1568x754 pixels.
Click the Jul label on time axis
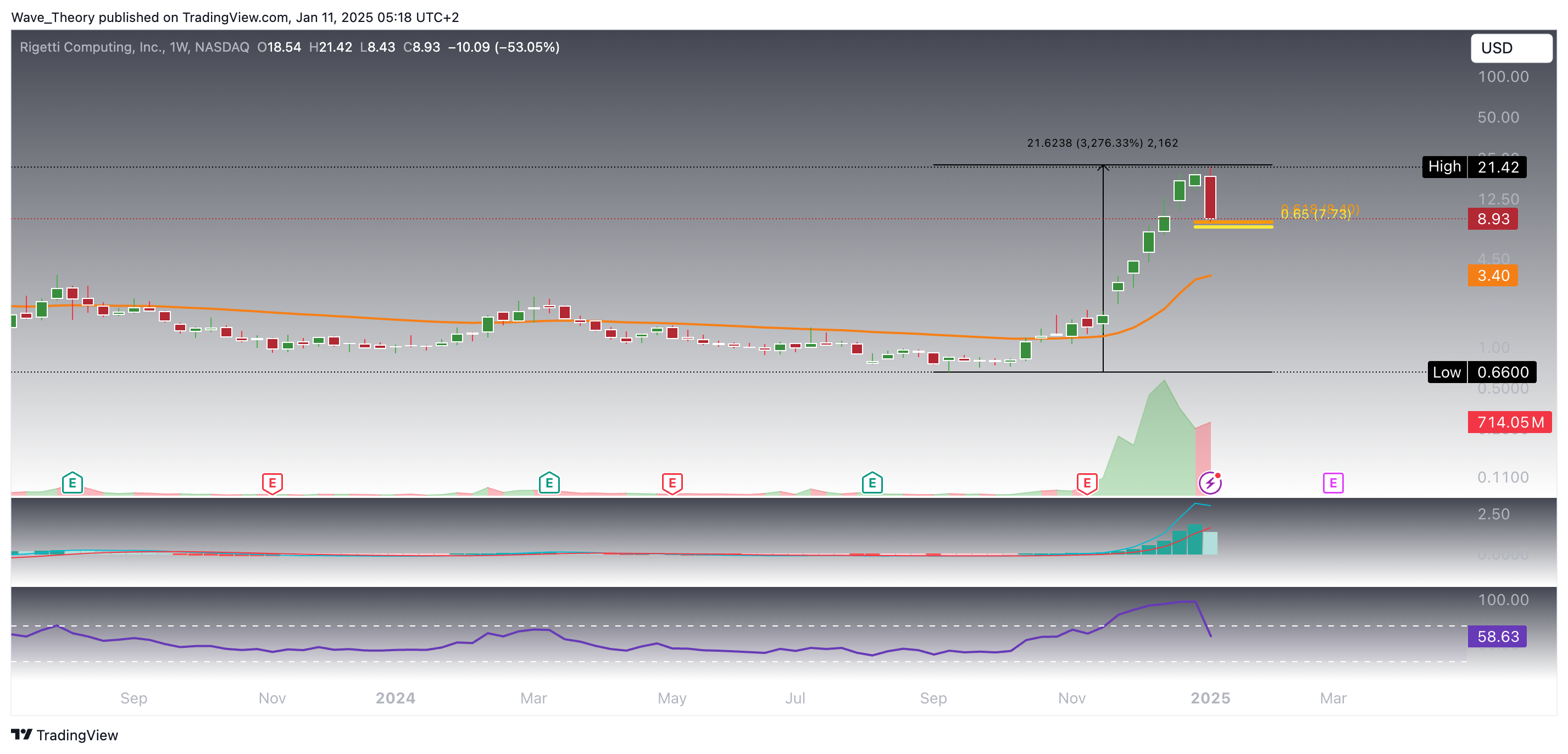(795, 698)
